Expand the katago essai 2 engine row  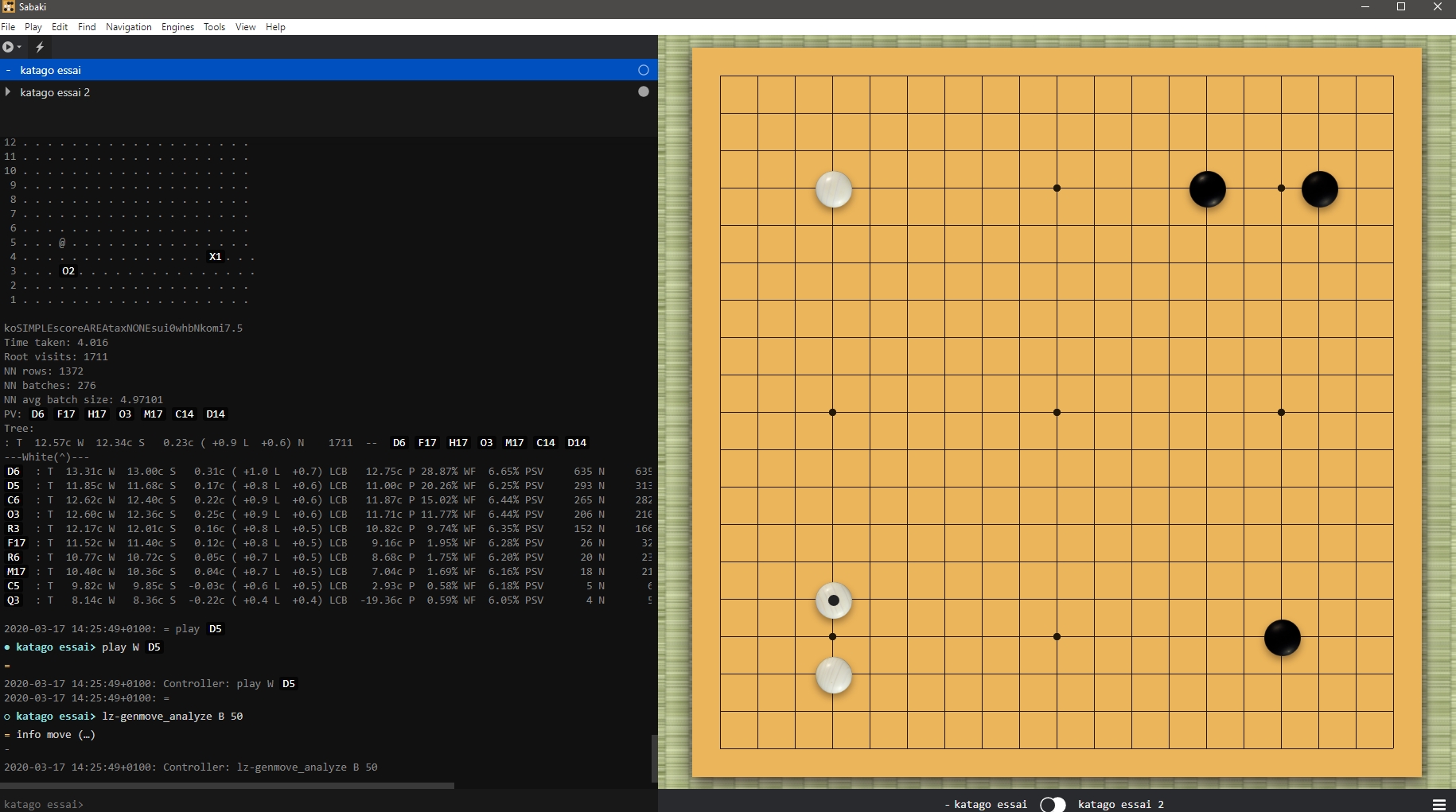(8, 92)
